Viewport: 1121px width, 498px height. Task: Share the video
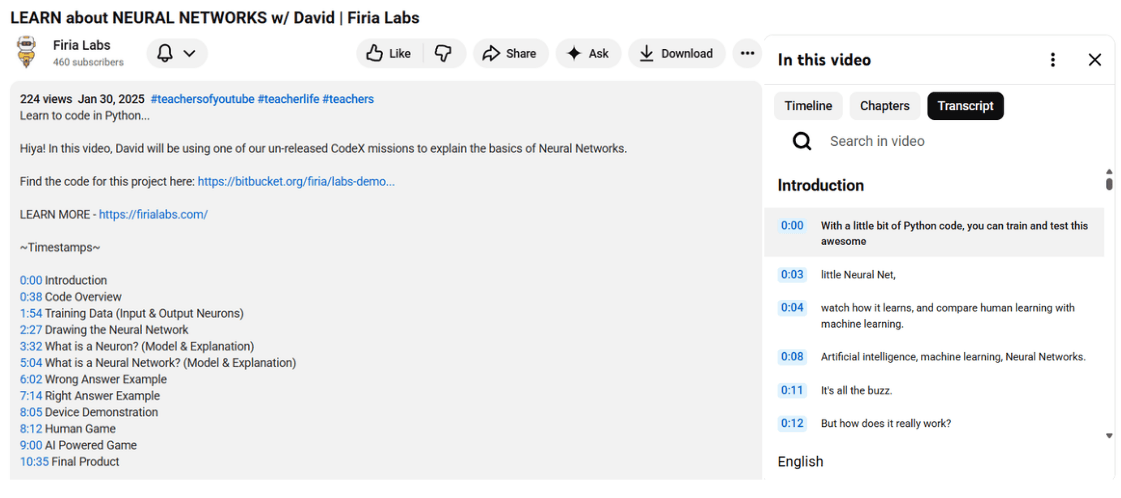[509, 54]
